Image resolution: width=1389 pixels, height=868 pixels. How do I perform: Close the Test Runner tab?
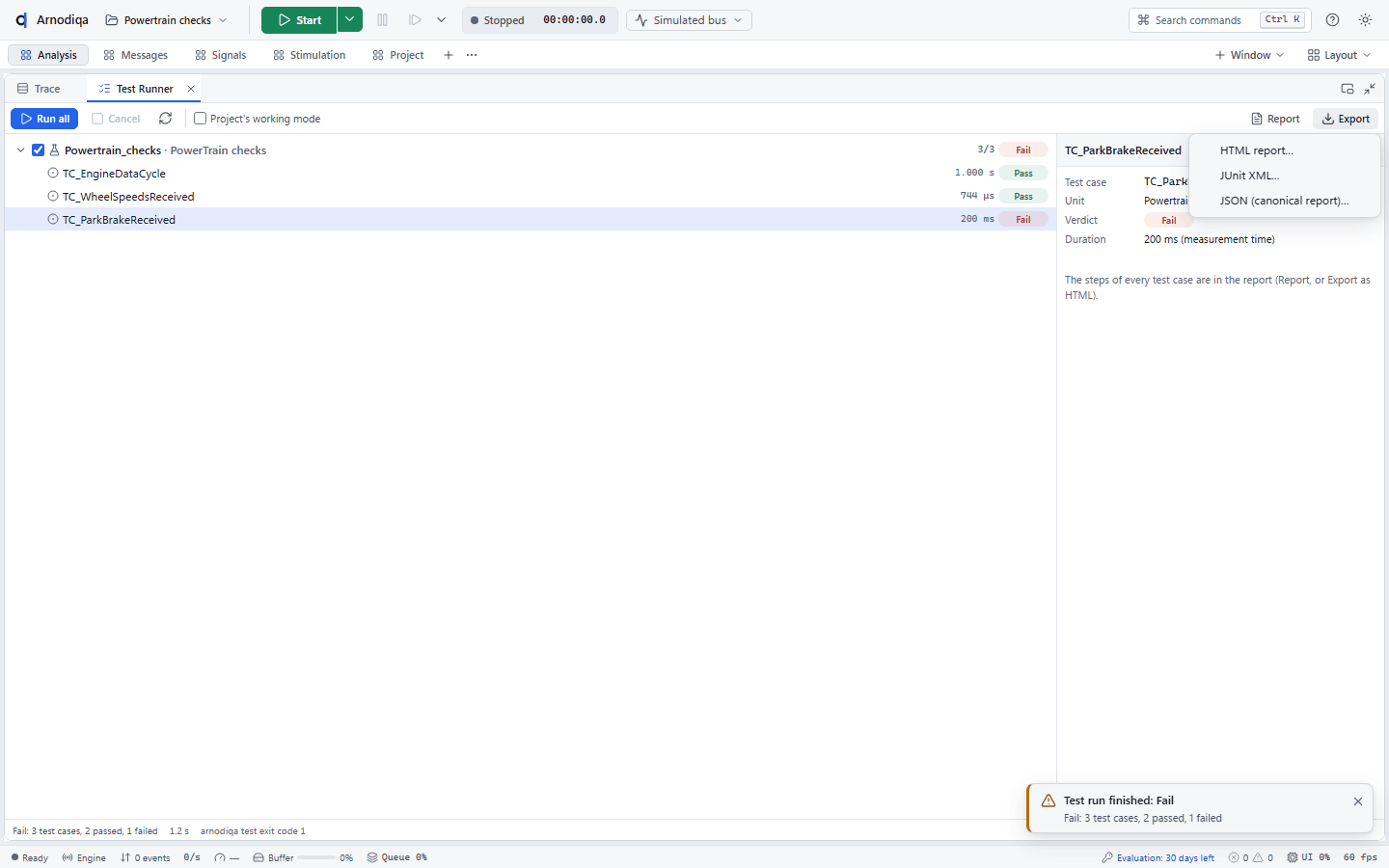[x=191, y=89]
